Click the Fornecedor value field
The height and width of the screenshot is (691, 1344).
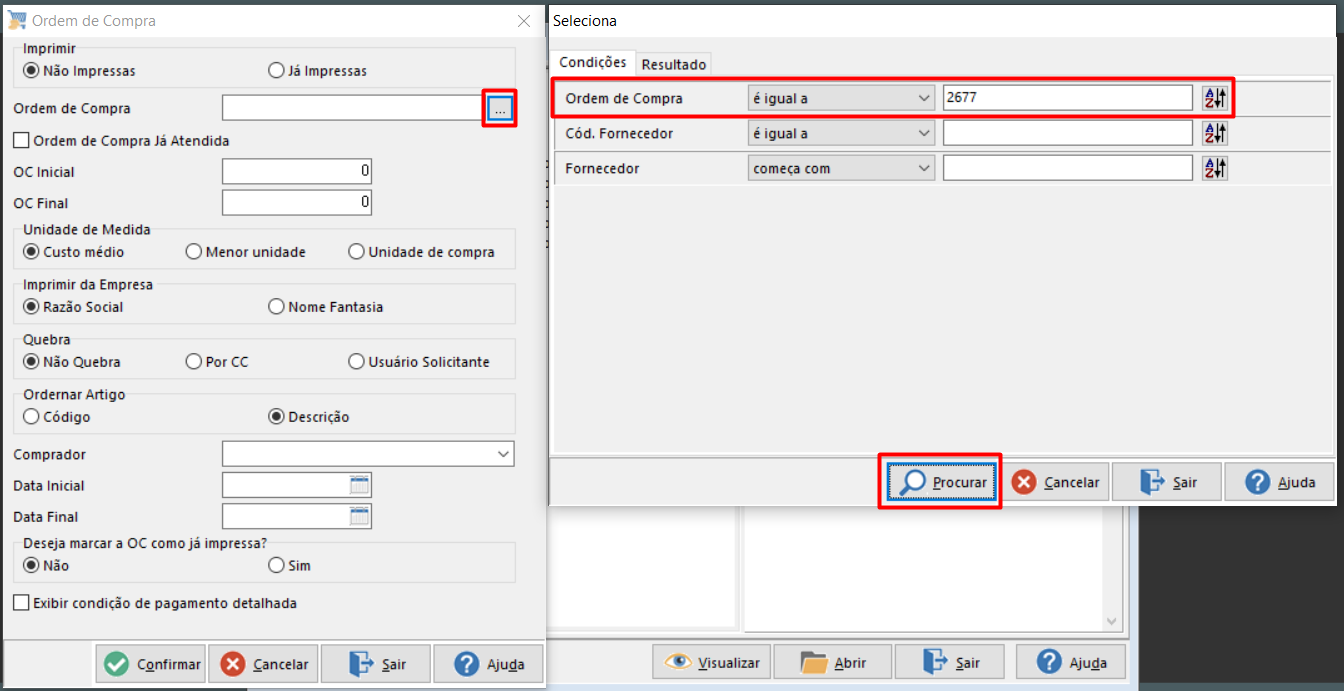[x=1067, y=168]
